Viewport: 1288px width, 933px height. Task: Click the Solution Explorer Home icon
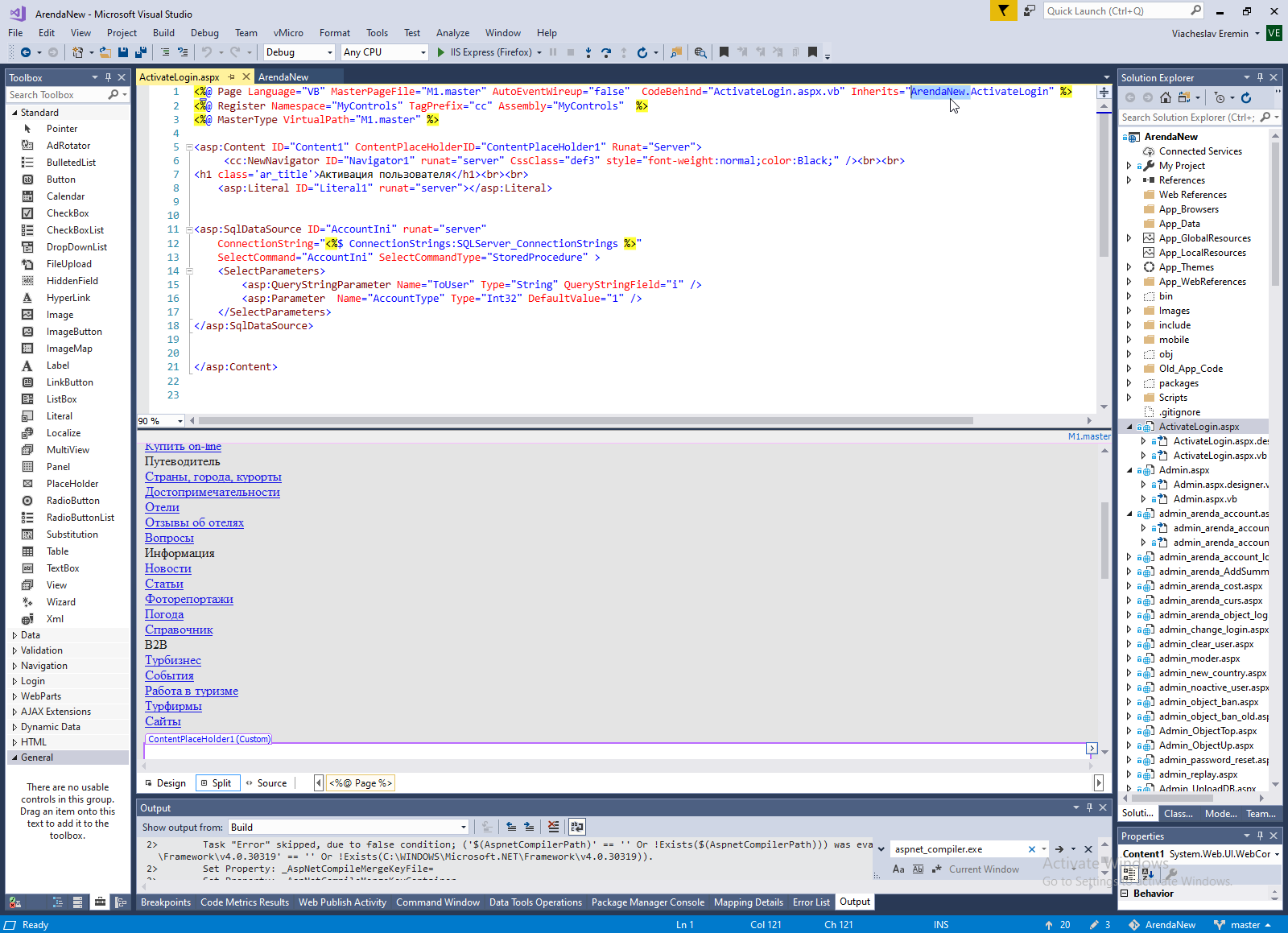click(x=1166, y=97)
